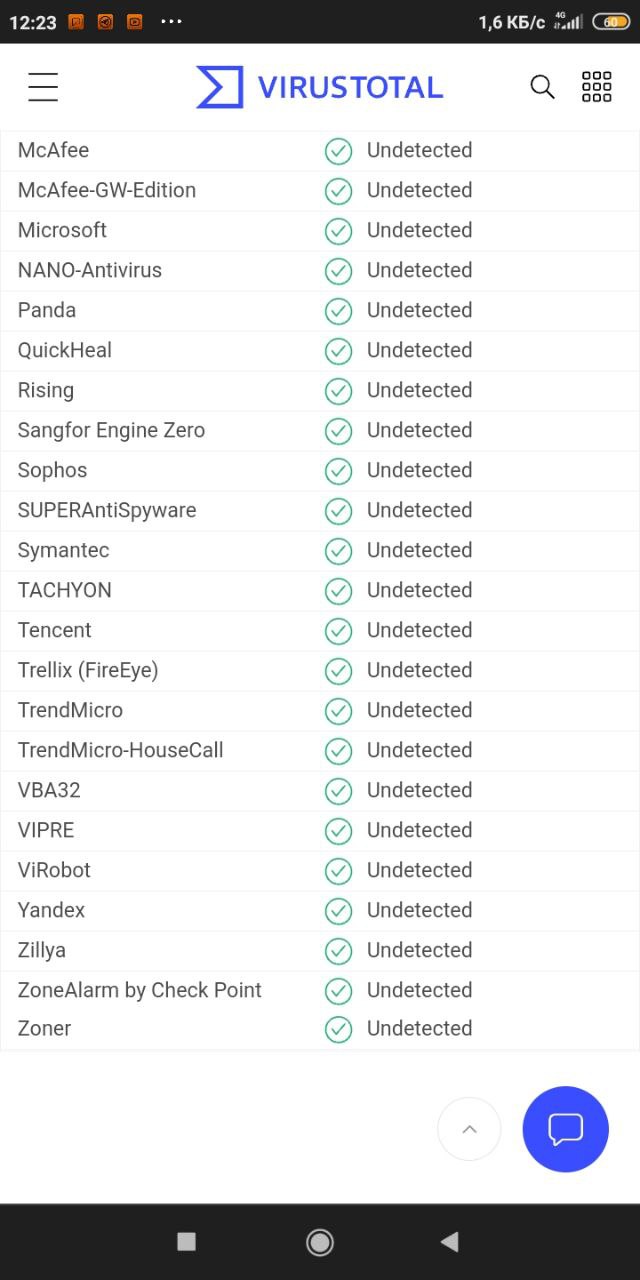Tap the scroll-to-top chevron button

469,1129
